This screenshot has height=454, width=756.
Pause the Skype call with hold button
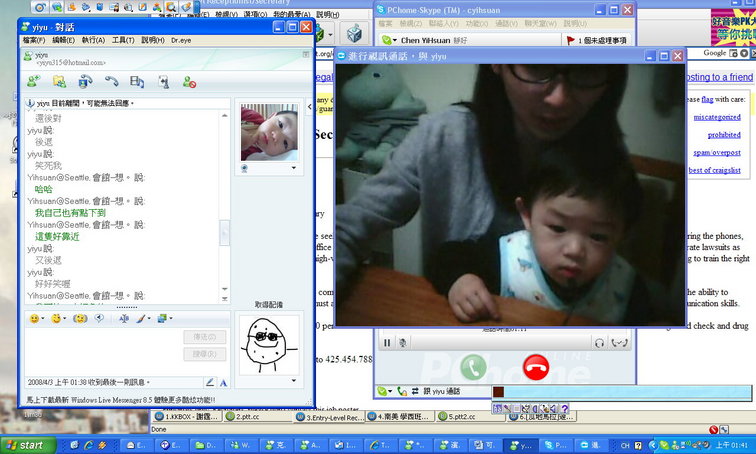click(x=387, y=343)
